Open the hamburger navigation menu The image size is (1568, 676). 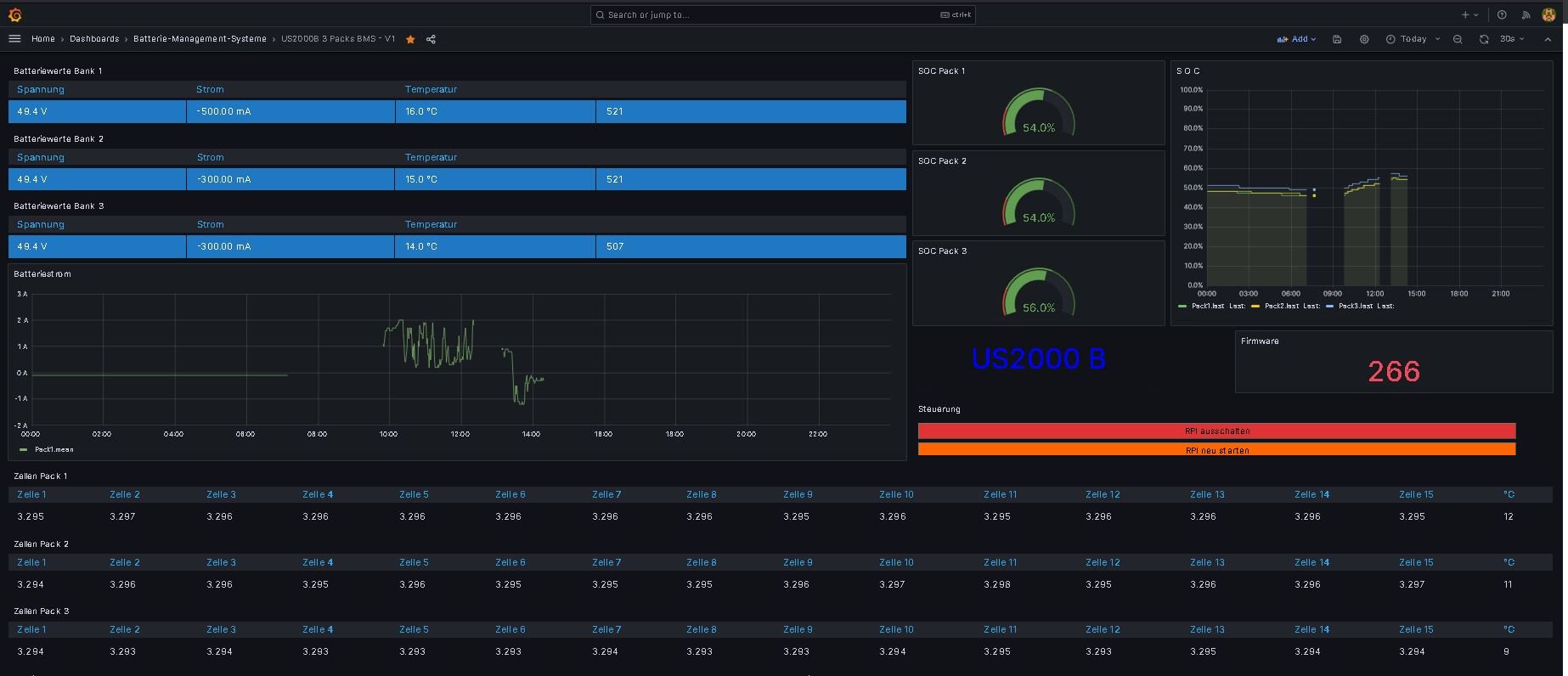pyautogui.click(x=14, y=39)
